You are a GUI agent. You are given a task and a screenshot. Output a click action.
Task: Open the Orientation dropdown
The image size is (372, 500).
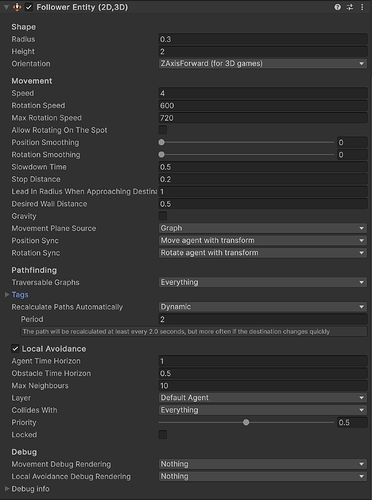coord(263,63)
